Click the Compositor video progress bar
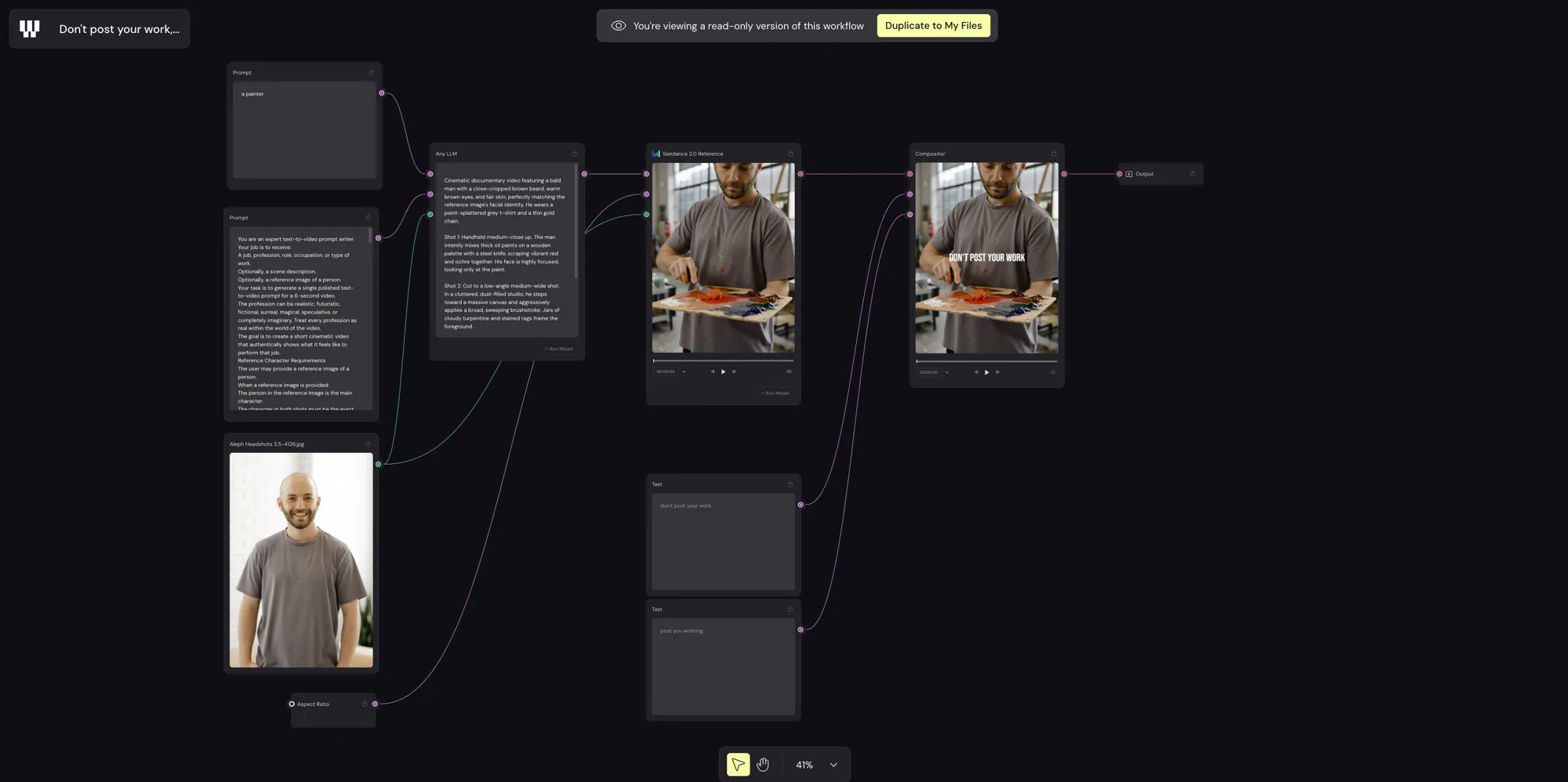Screen dimensions: 1568x782 tap(986, 361)
